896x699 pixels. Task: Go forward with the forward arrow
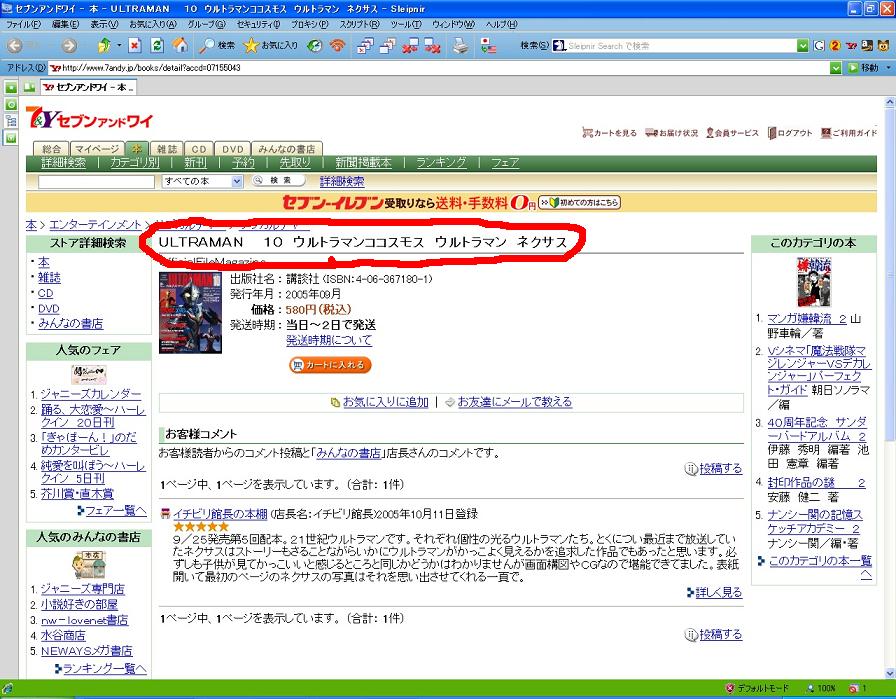click(x=69, y=46)
